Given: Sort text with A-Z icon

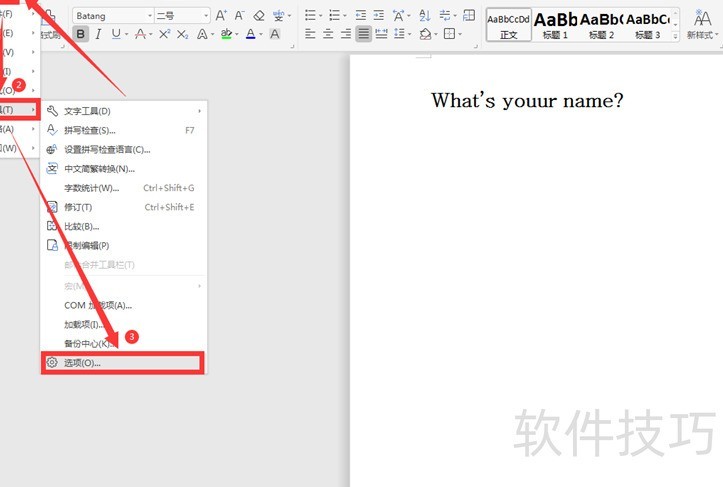Looking at the screenshot, I should tap(425, 16).
